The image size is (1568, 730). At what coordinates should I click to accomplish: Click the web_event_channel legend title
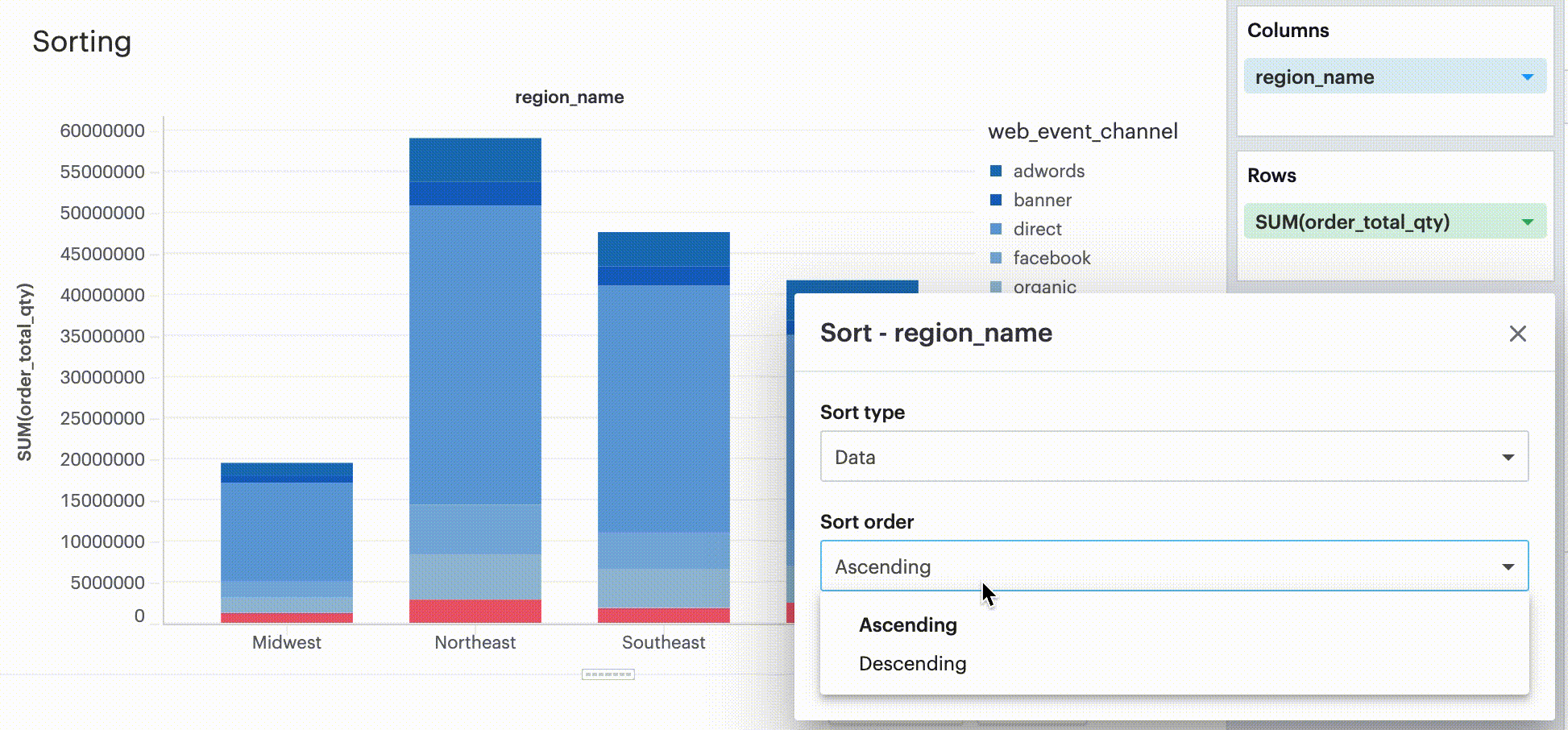pos(1083,131)
